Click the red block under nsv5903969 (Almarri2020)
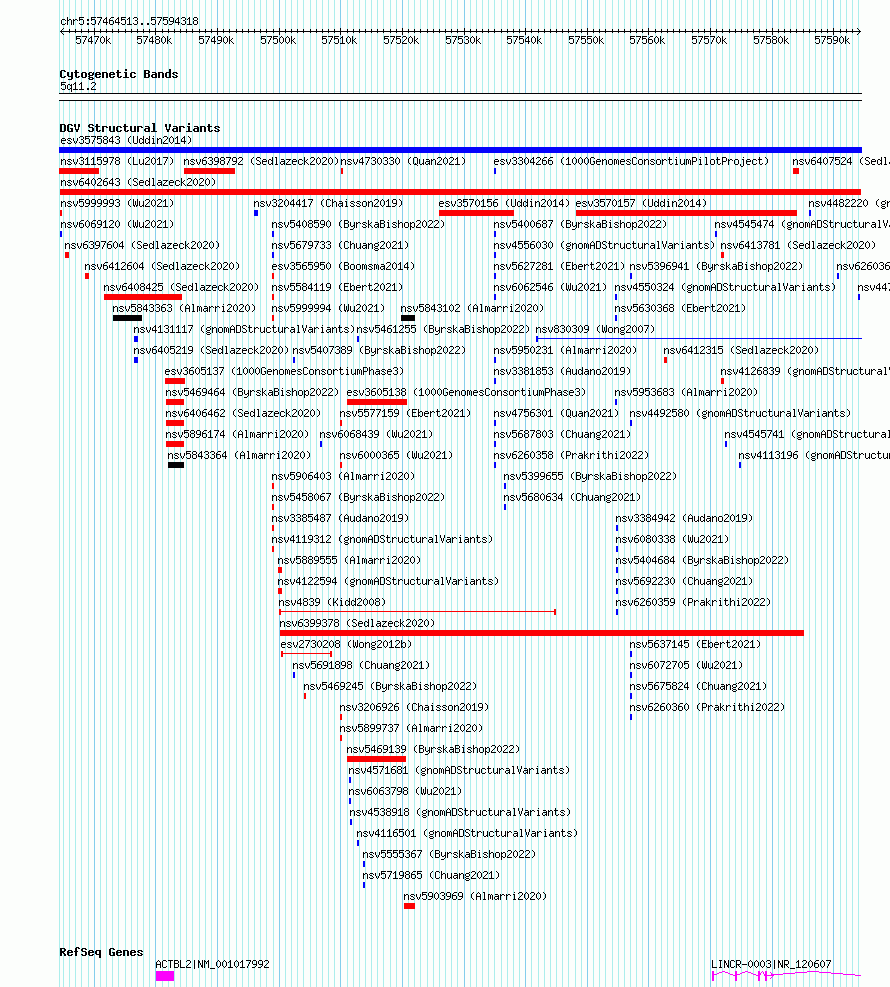Image resolution: width=890 pixels, height=987 pixels. pyautogui.click(x=409, y=906)
